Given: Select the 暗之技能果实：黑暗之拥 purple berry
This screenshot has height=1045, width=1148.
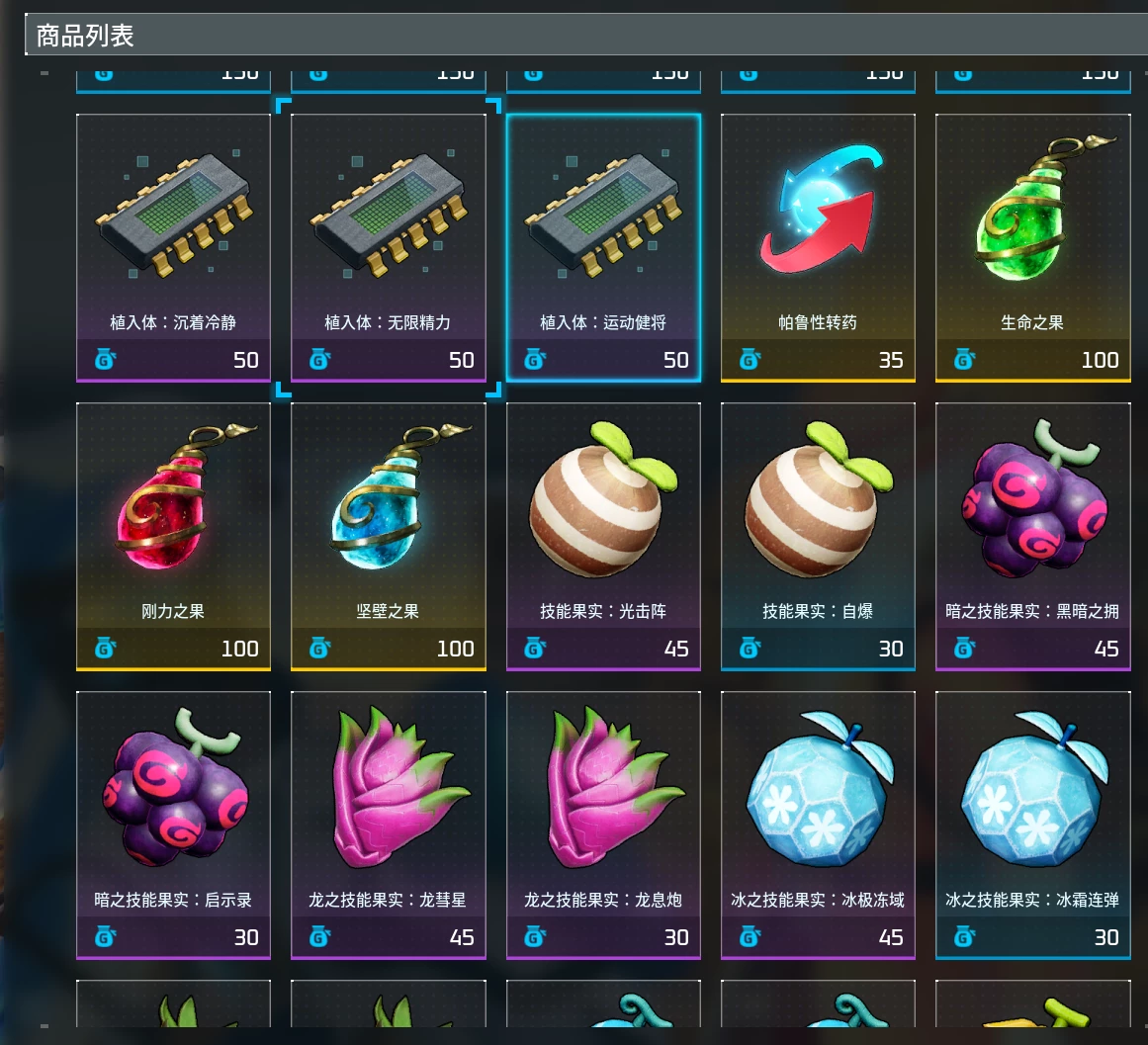Looking at the screenshot, I should (x=1033, y=537).
